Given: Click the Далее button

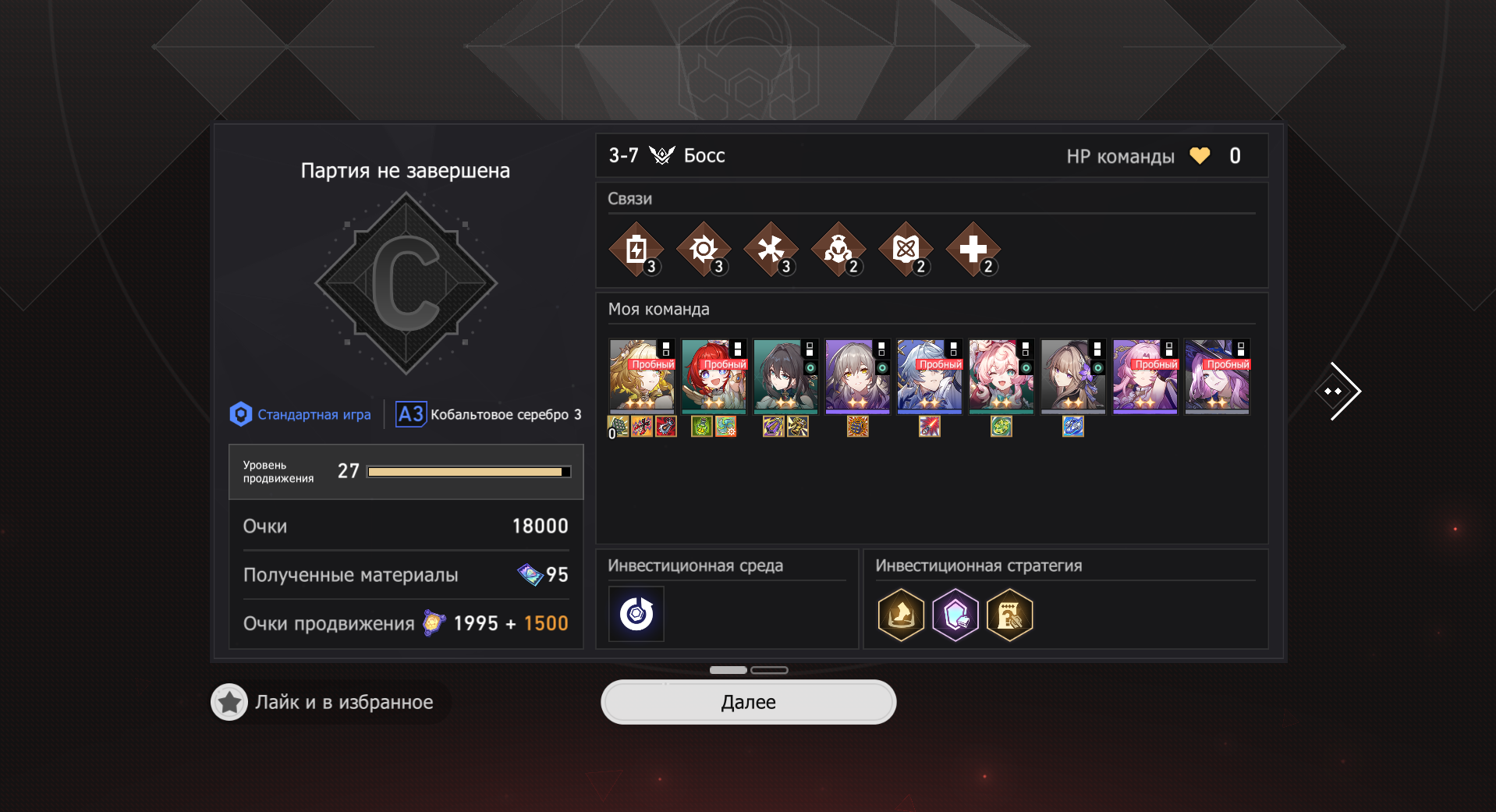Looking at the screenshot, I should (748, 702).
